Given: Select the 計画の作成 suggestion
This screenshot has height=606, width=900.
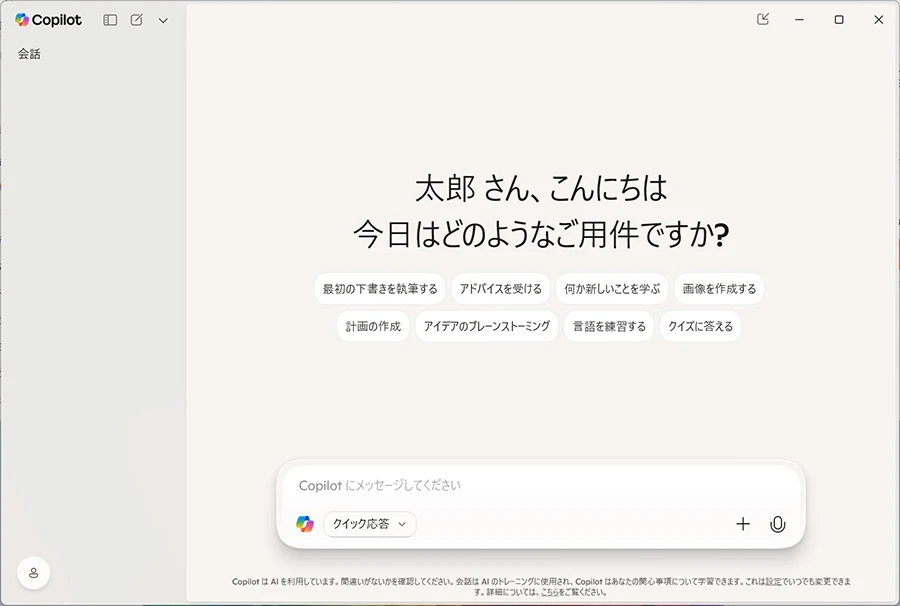Looking at the screenshot, I should click(373, 327).
